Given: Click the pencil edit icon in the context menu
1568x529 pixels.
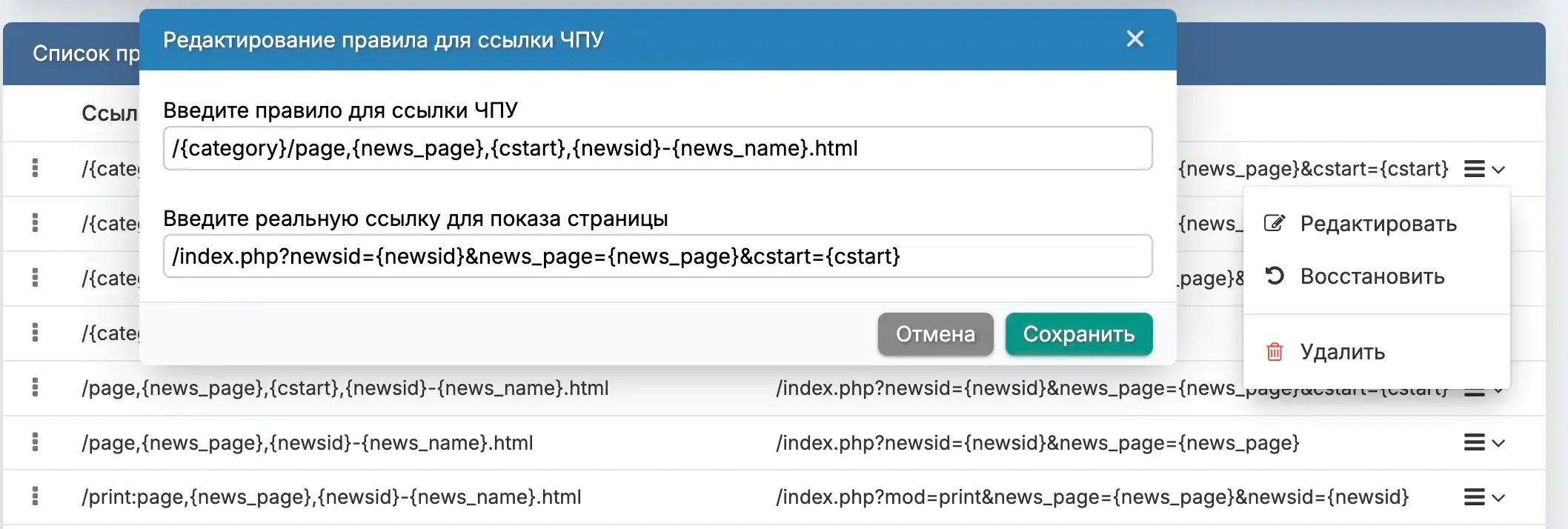Looking at the screenshot, I should pos(1274,223).
